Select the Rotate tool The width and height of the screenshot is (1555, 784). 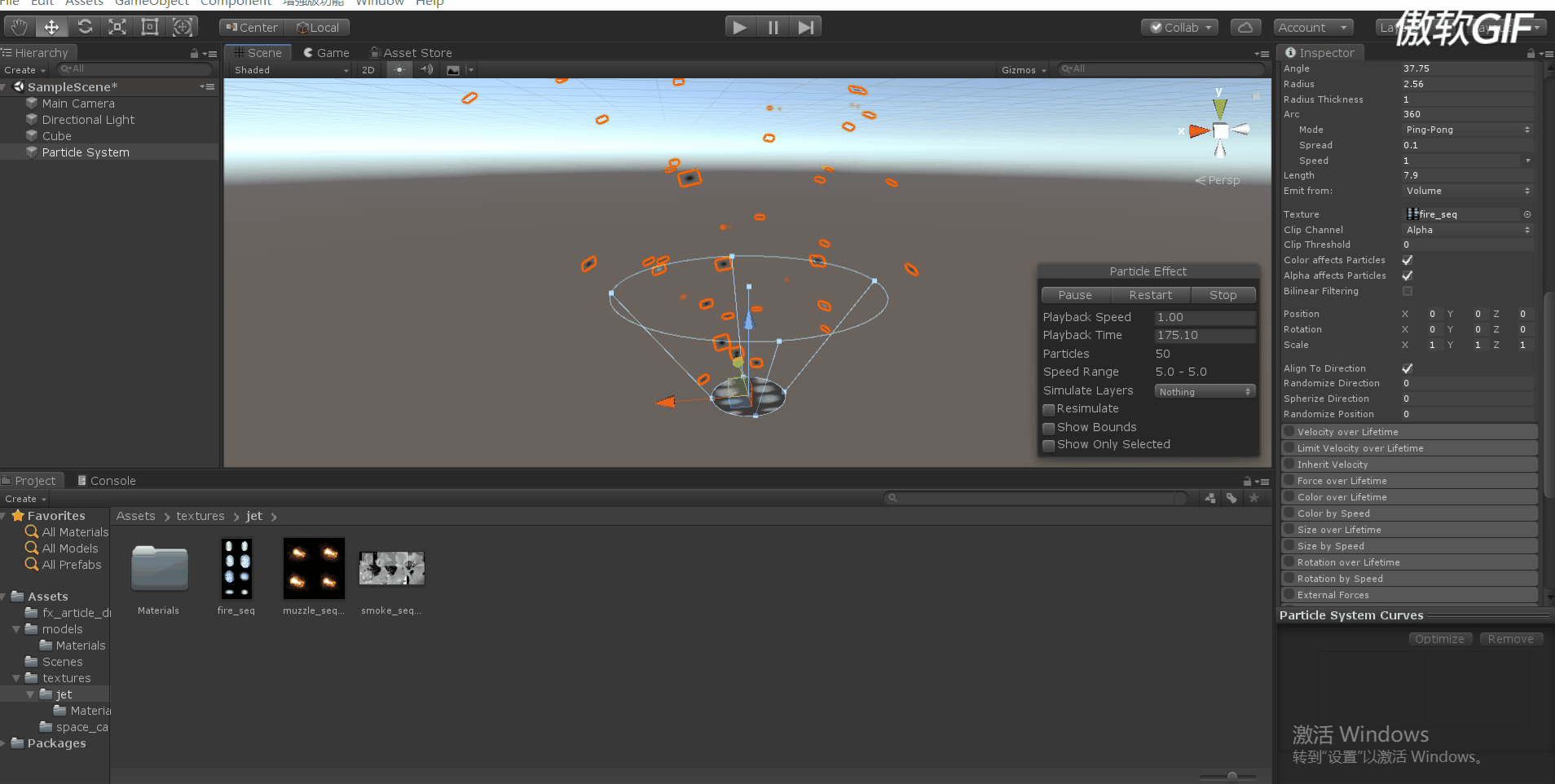click(x=85, y=27)
